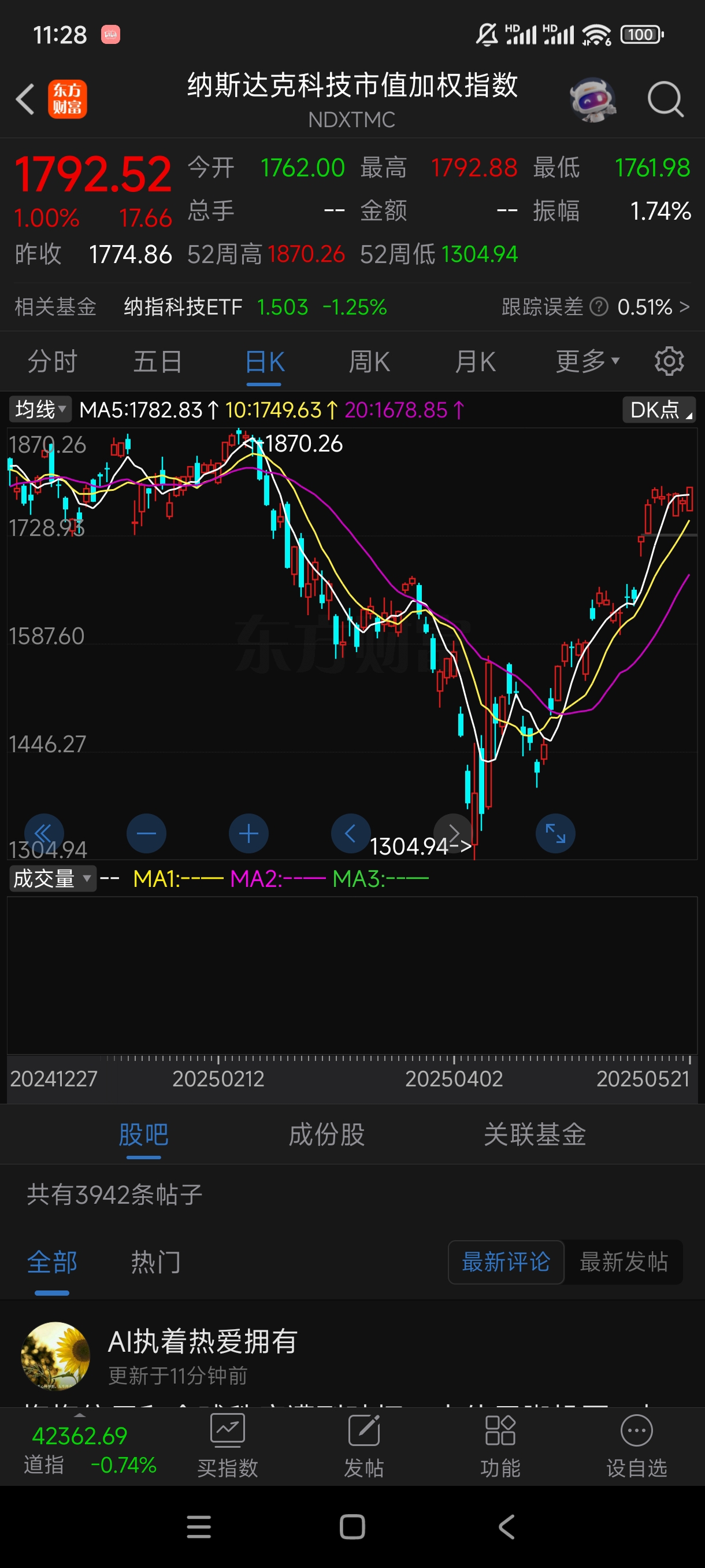The image size is (705, 1568).
Task: Jump to earliest data double-arrow button
Action: coord(44,833)
